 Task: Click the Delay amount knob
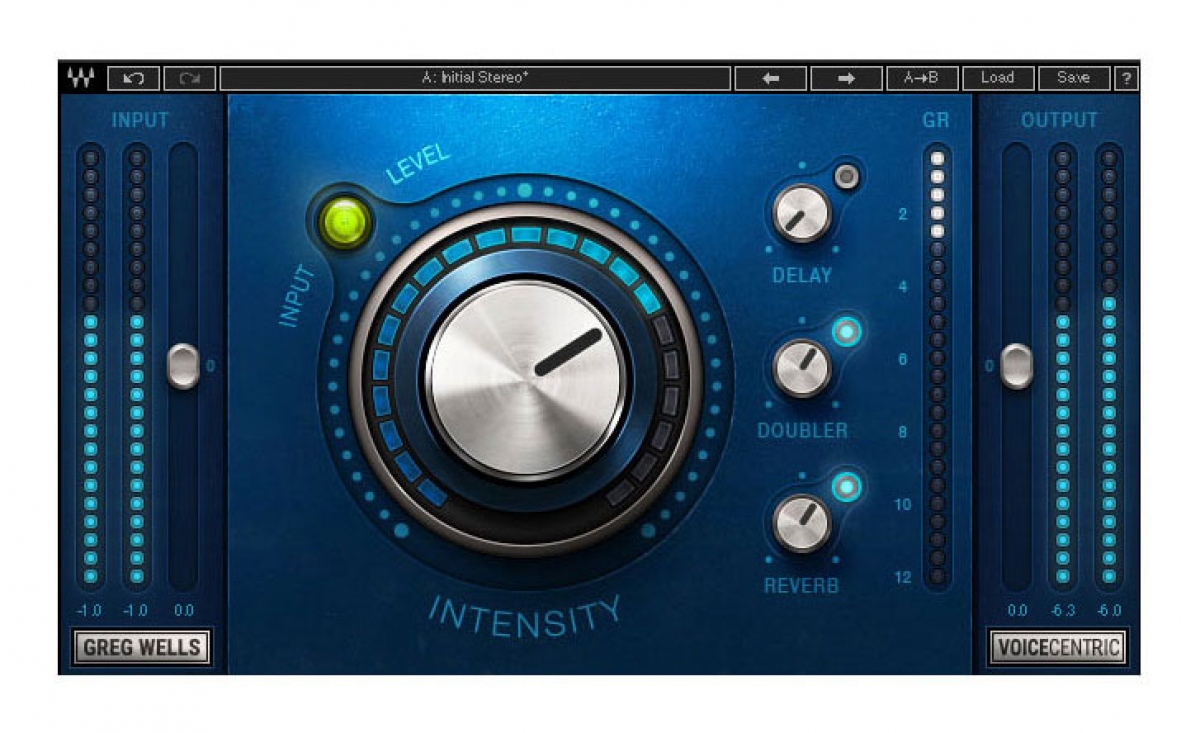[x=802, y=213]
